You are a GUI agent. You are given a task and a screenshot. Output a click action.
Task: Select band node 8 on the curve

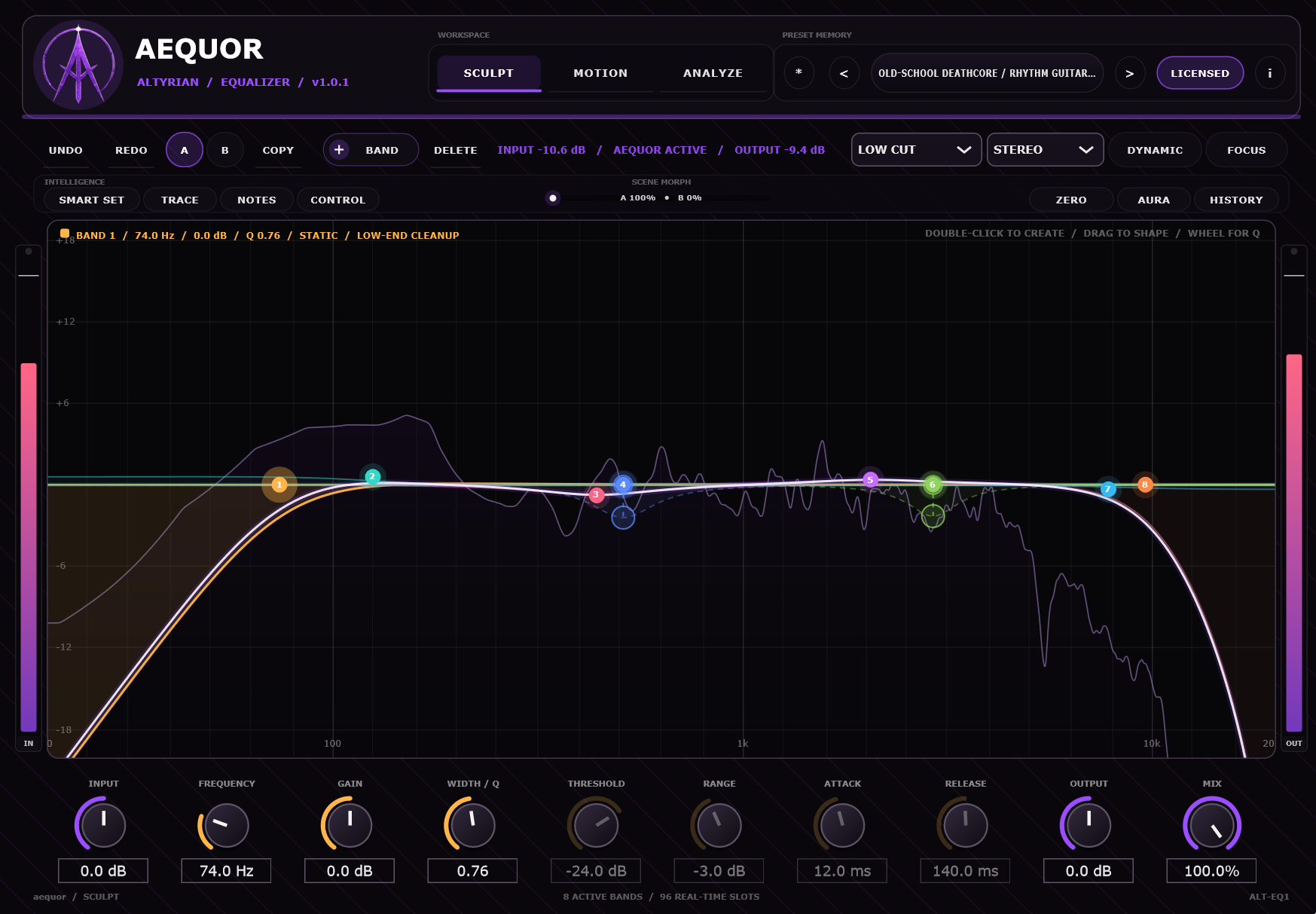pos(1145,485)
